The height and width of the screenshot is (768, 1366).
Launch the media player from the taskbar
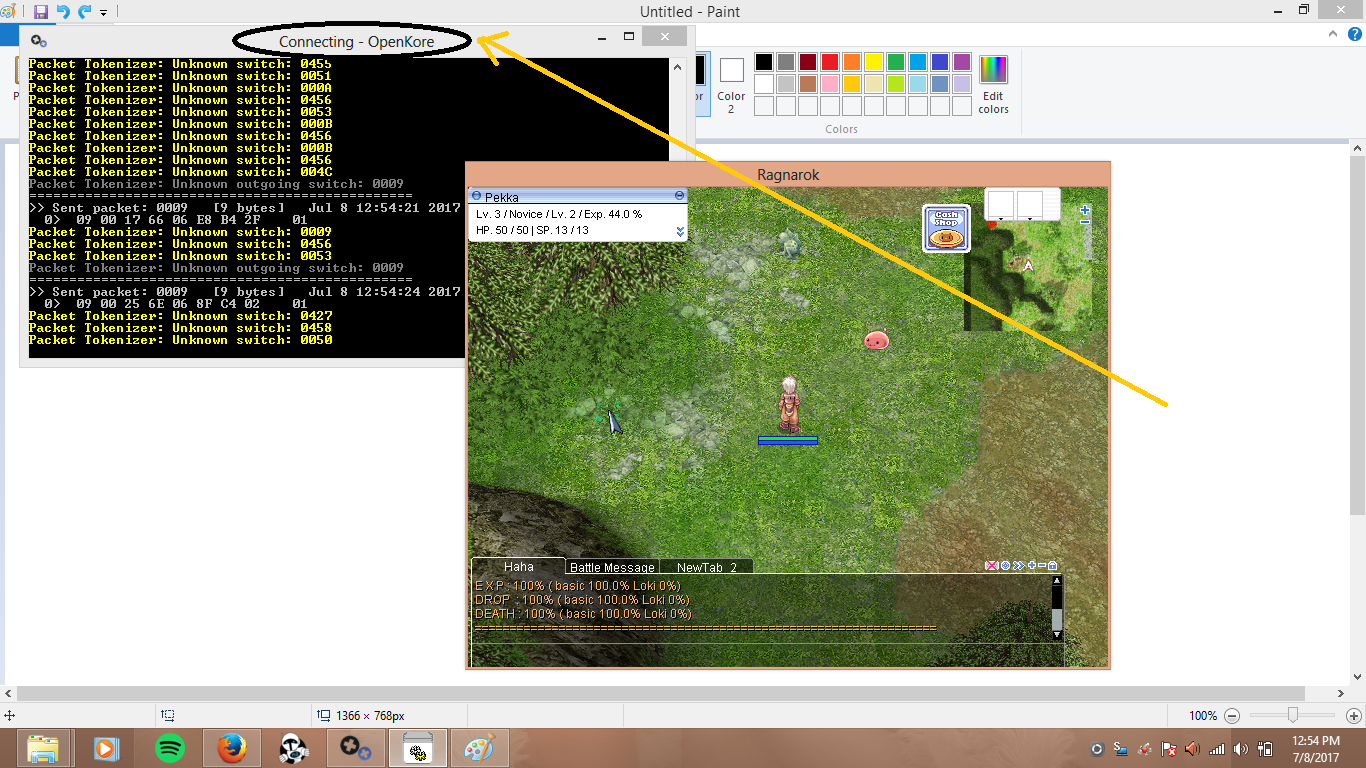[x=105, y=748]
